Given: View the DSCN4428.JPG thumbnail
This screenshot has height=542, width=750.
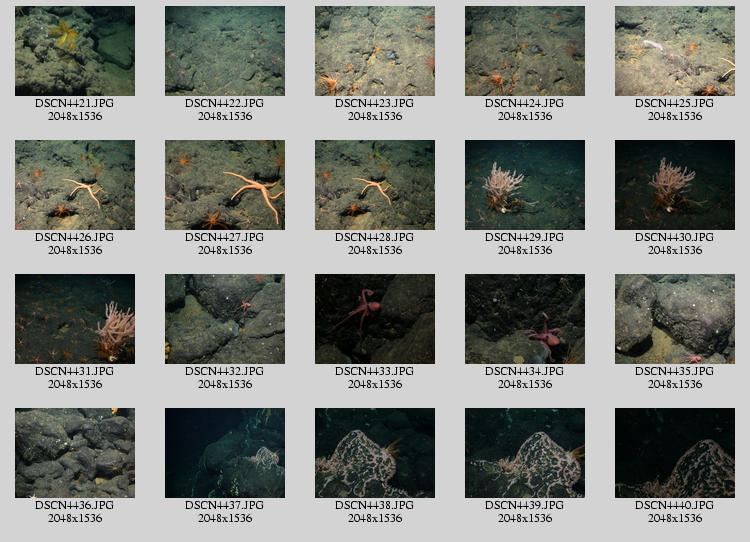Looking at the screenshot, I should [375, 185].
